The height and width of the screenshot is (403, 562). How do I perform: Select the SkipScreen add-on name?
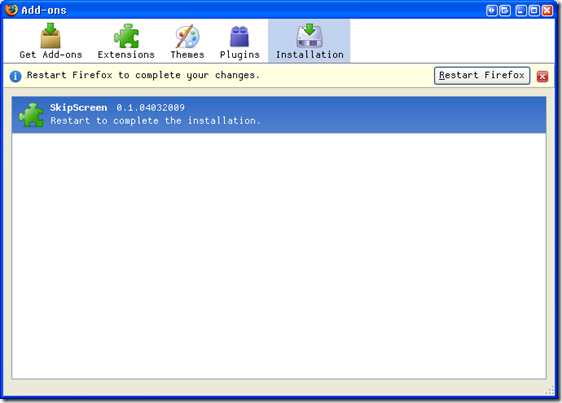coord(78,108)
